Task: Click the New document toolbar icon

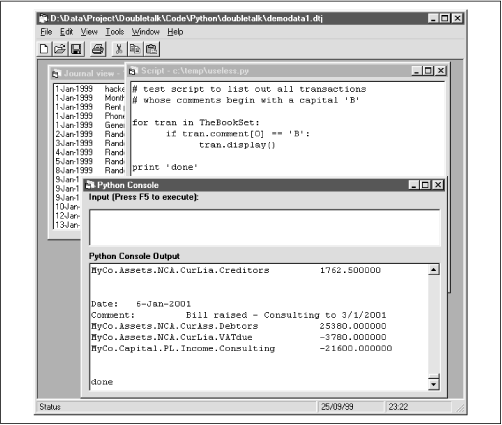Action: click(44, 49)
